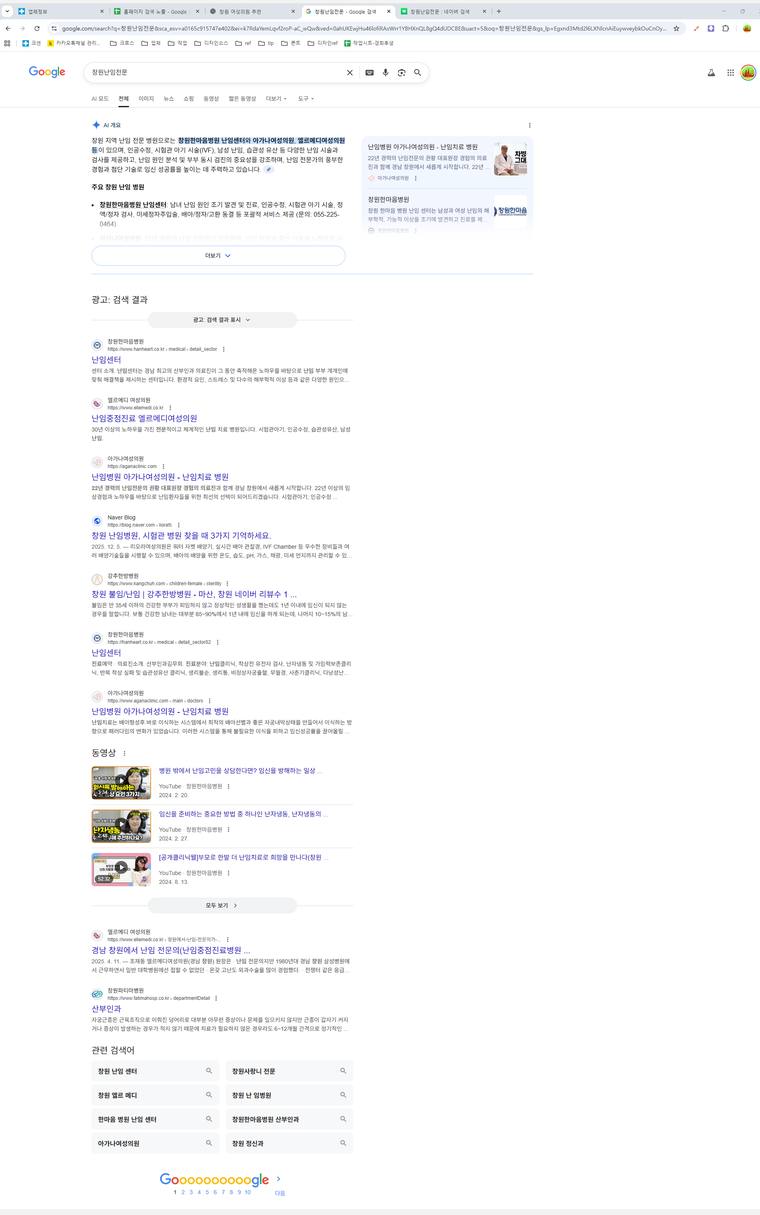Clear the search box with the X icon
Screen dimensions: 760x1215
tap(350, 72)
